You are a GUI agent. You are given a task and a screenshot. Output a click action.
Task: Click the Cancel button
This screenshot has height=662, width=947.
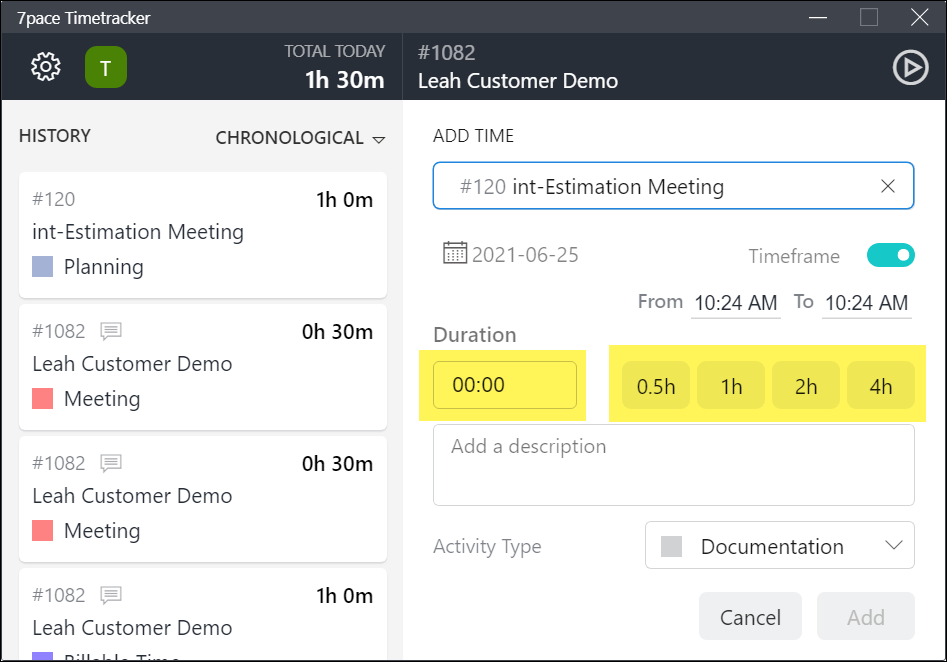750,616
